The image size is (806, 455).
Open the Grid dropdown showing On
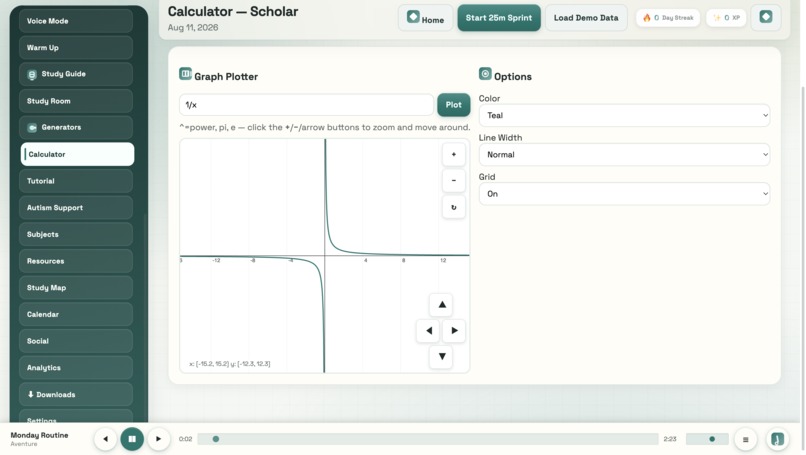(624, 194)
